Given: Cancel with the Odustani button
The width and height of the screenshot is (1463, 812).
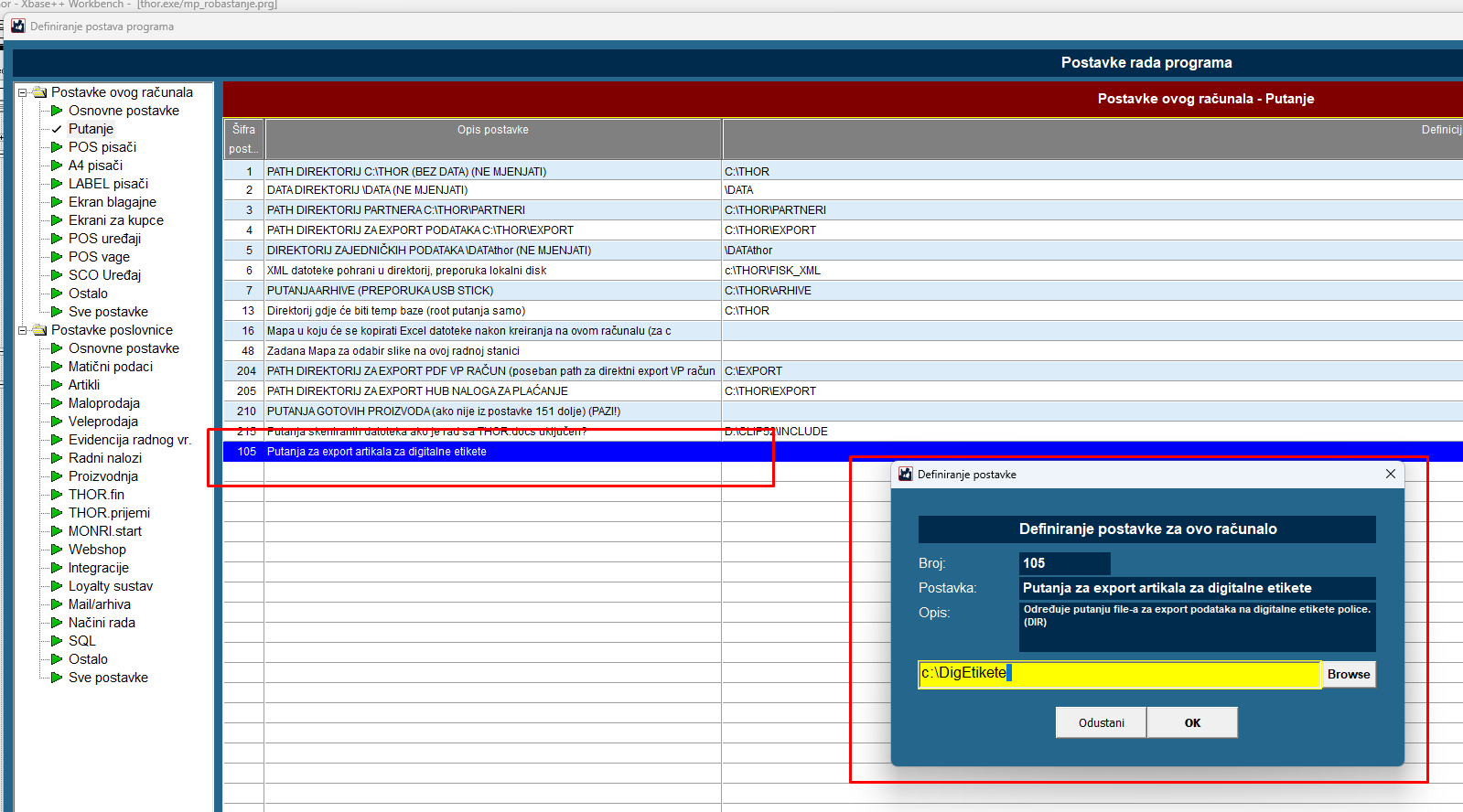Looking at the screenshot, I should [1102, 722].
